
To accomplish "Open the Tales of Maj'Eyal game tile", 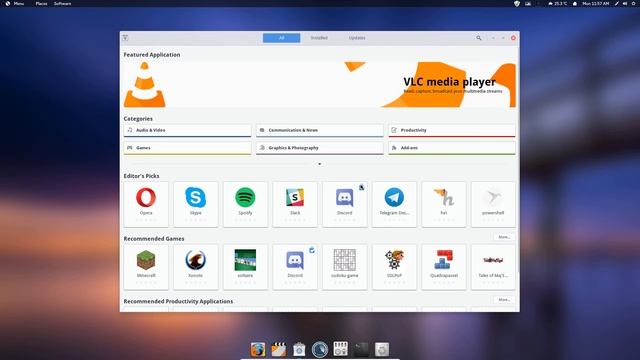I will [493, 267].
